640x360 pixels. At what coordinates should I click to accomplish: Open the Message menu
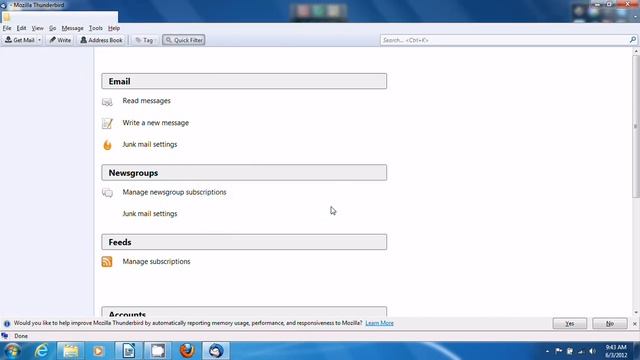point(72,28)
